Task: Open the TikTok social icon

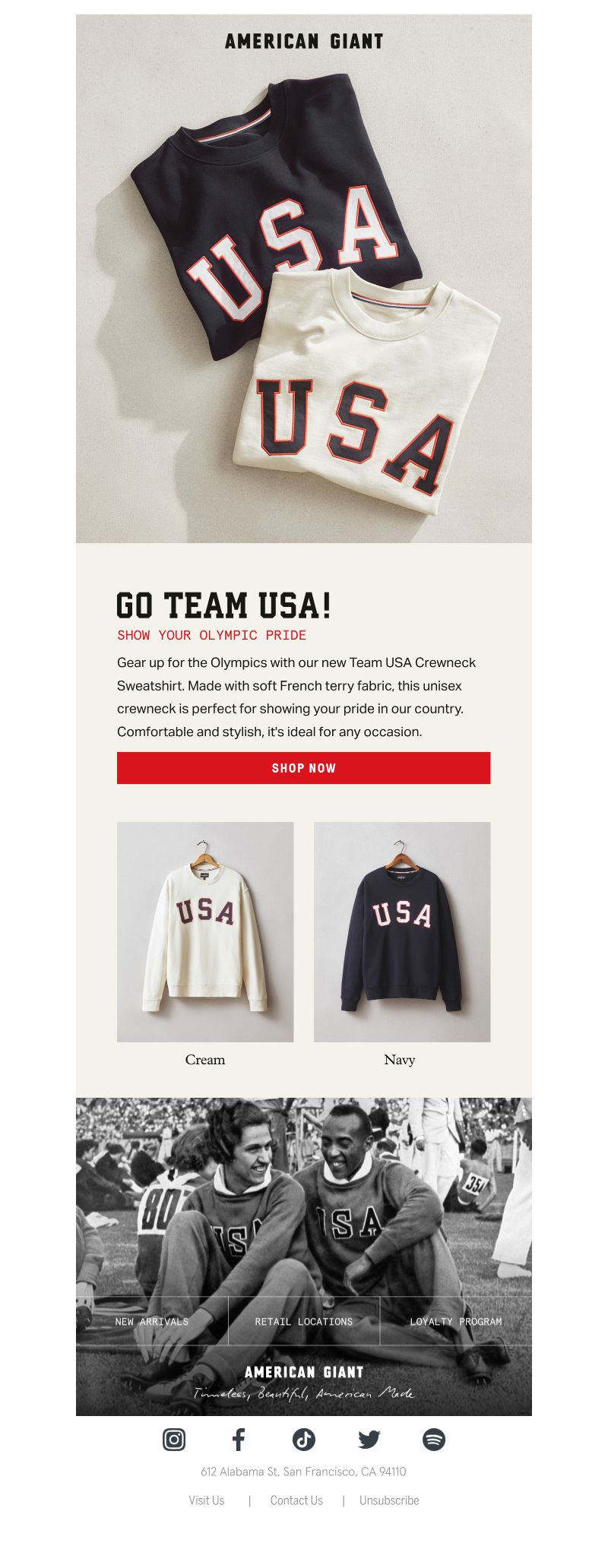Action: (x=304, y=1439)
